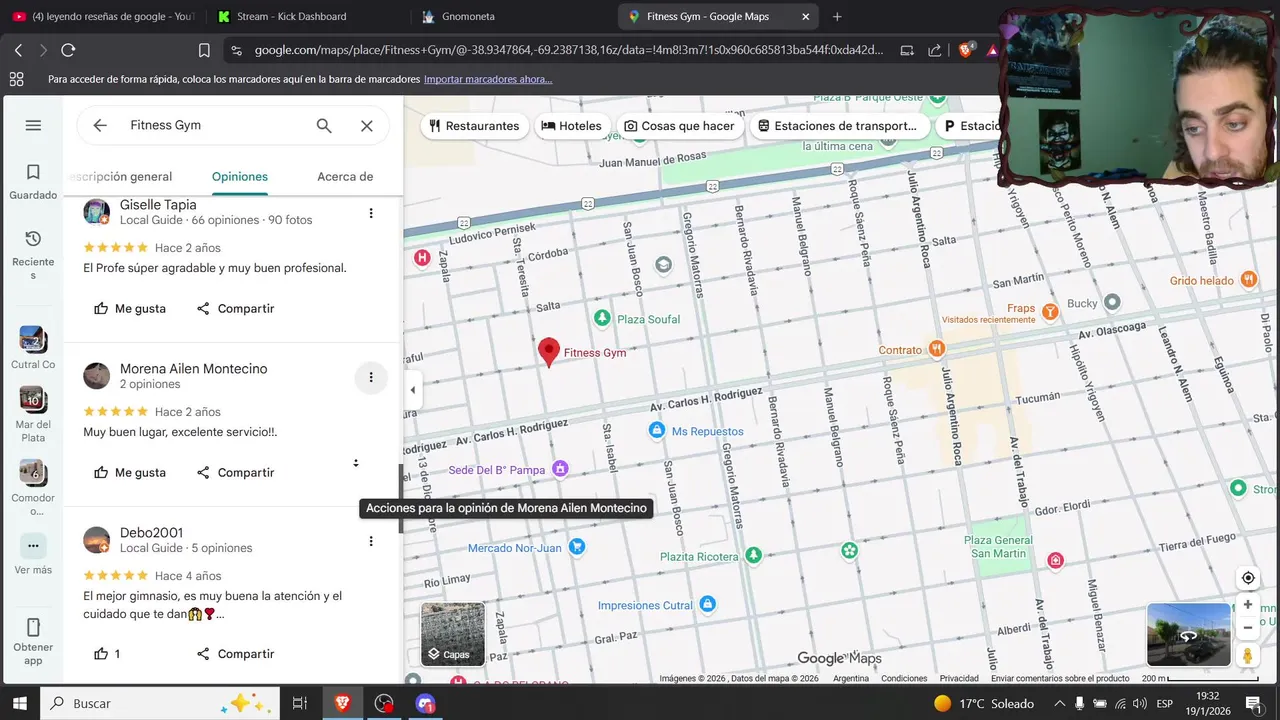This screenshot has width=1280, height=720.
Task: Open the Privacidad footer link
Action: pyautogui.click(x=959, y=678)
